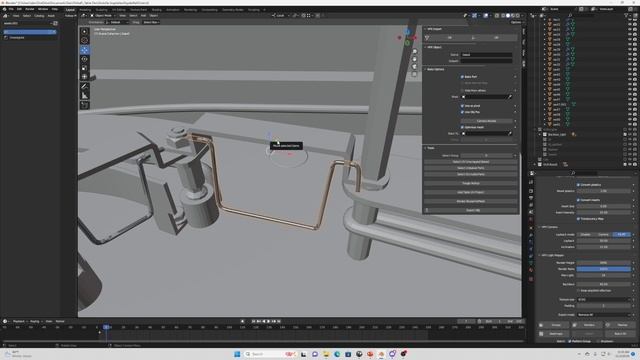This screenshot has height=360, width=640.
Task: Toggle the Platform Group checkbox
Action: pos(570,341)
